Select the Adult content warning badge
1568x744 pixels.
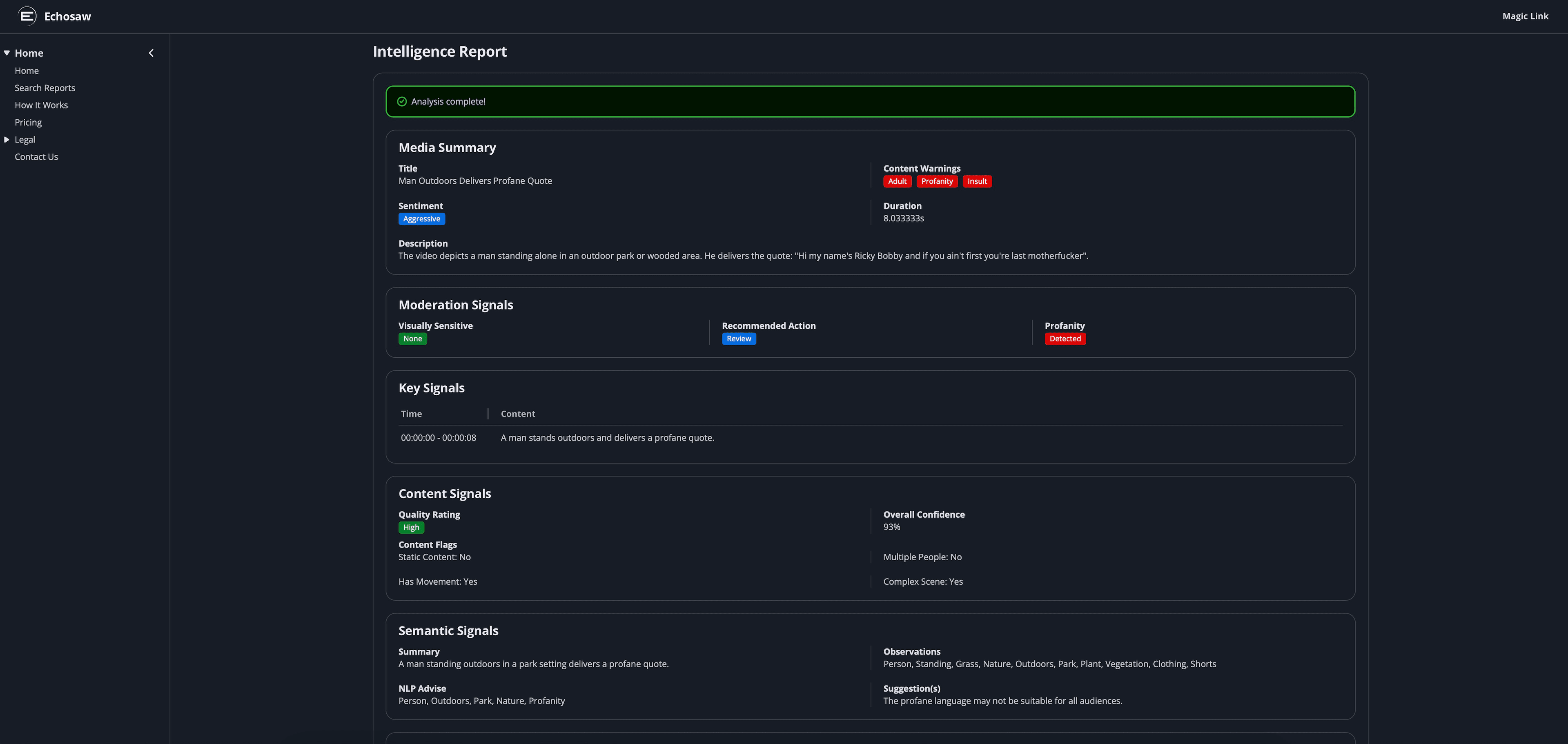(897, 181)
